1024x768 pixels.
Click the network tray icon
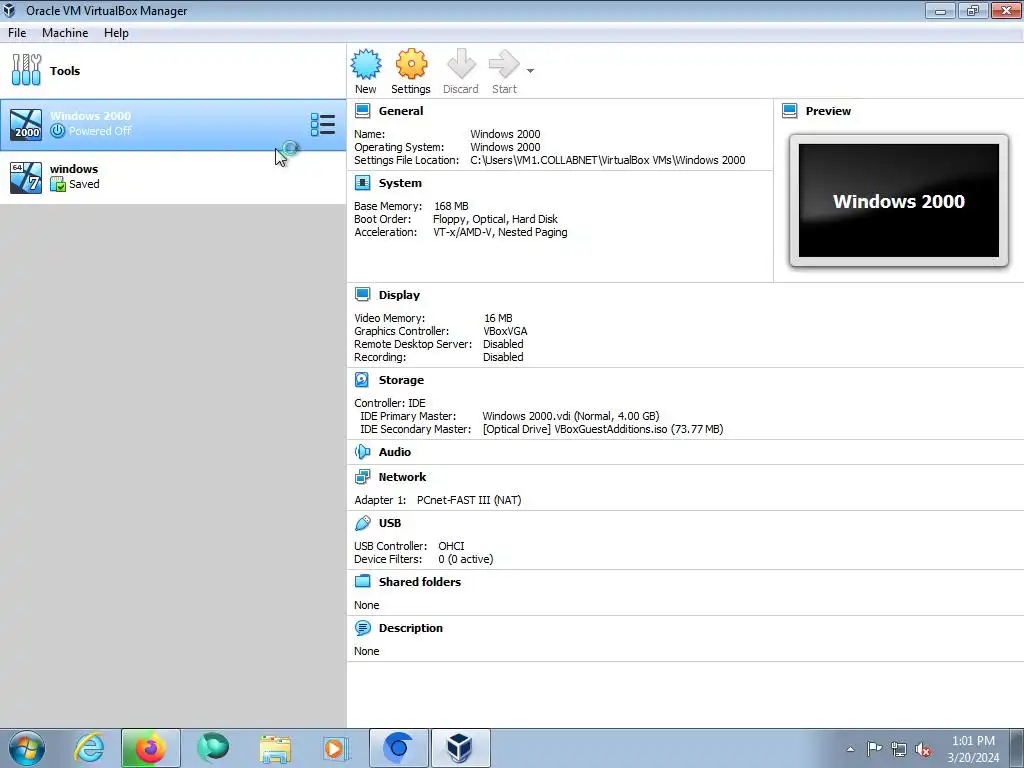899,749
